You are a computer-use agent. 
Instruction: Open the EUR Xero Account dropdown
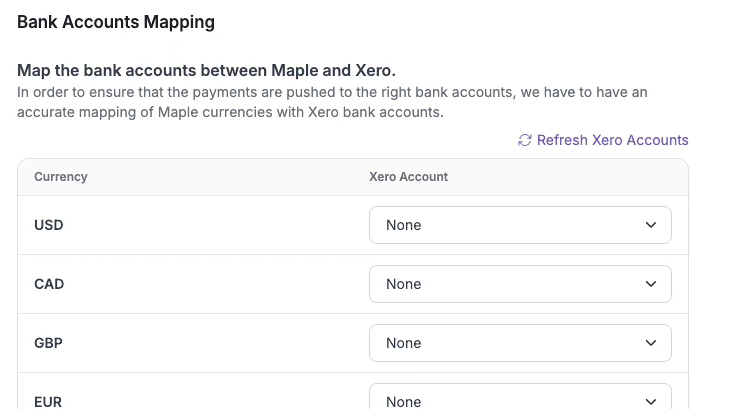click(x=520, y=400)
